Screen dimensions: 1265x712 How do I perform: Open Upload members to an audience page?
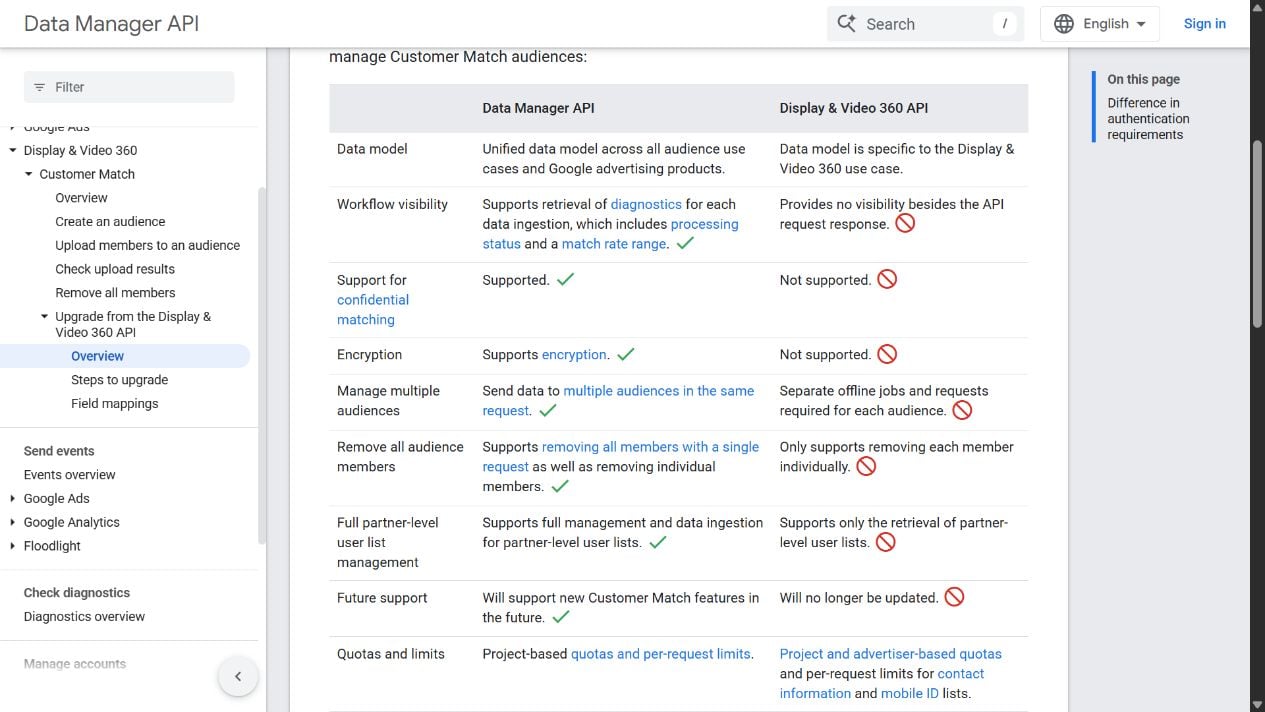pos(148,245)
